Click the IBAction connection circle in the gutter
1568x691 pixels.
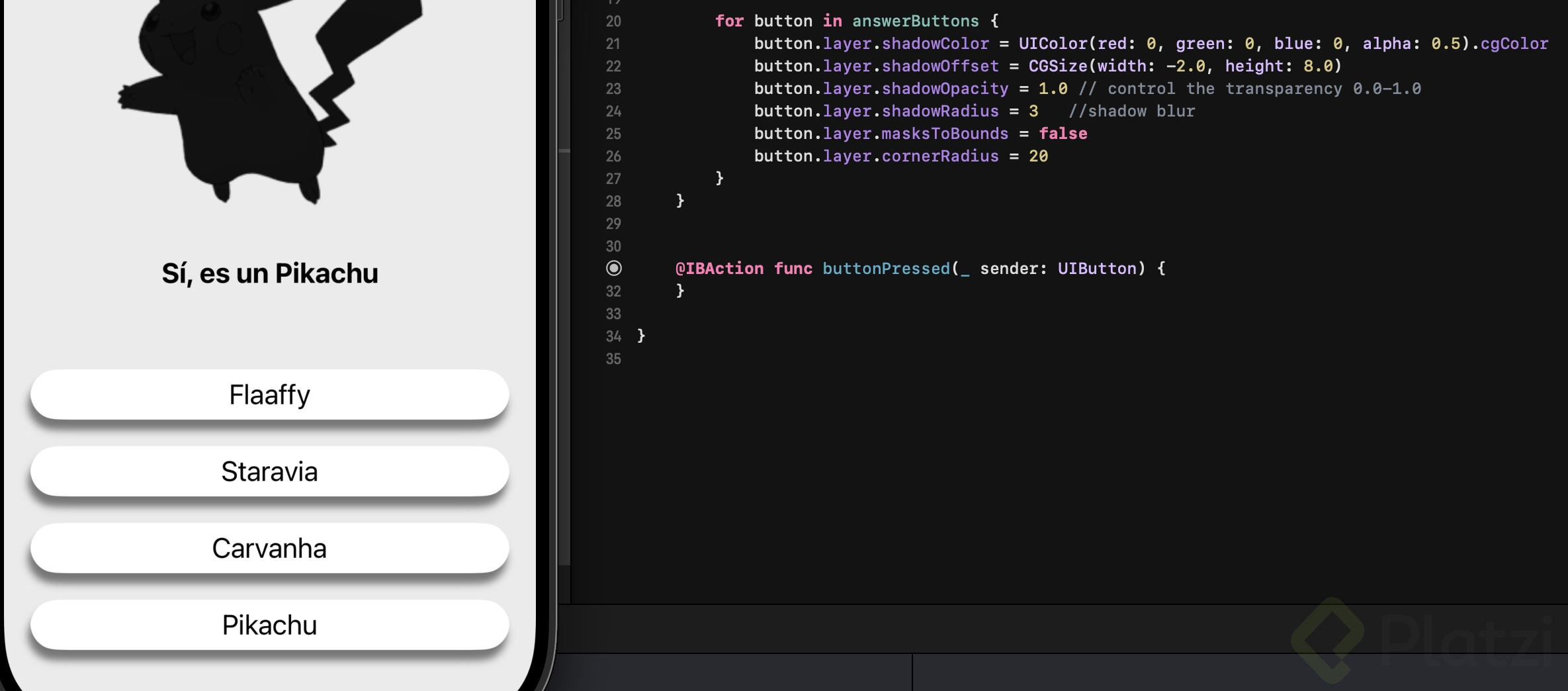tap(614, 268)
